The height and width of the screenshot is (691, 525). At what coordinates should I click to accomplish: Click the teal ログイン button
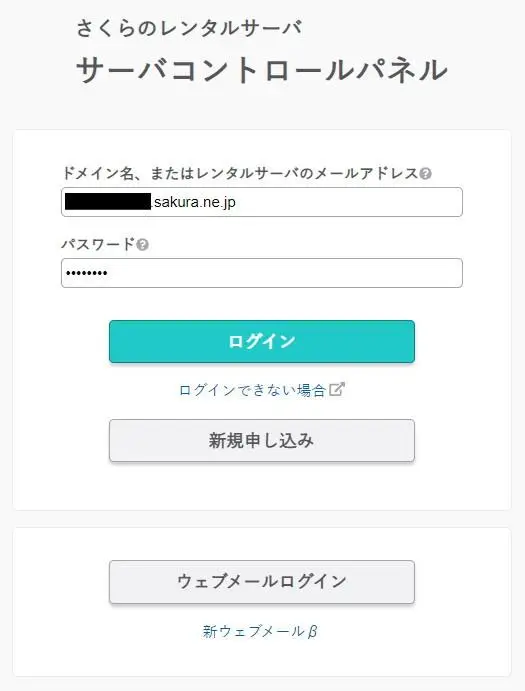coord(262,342)
